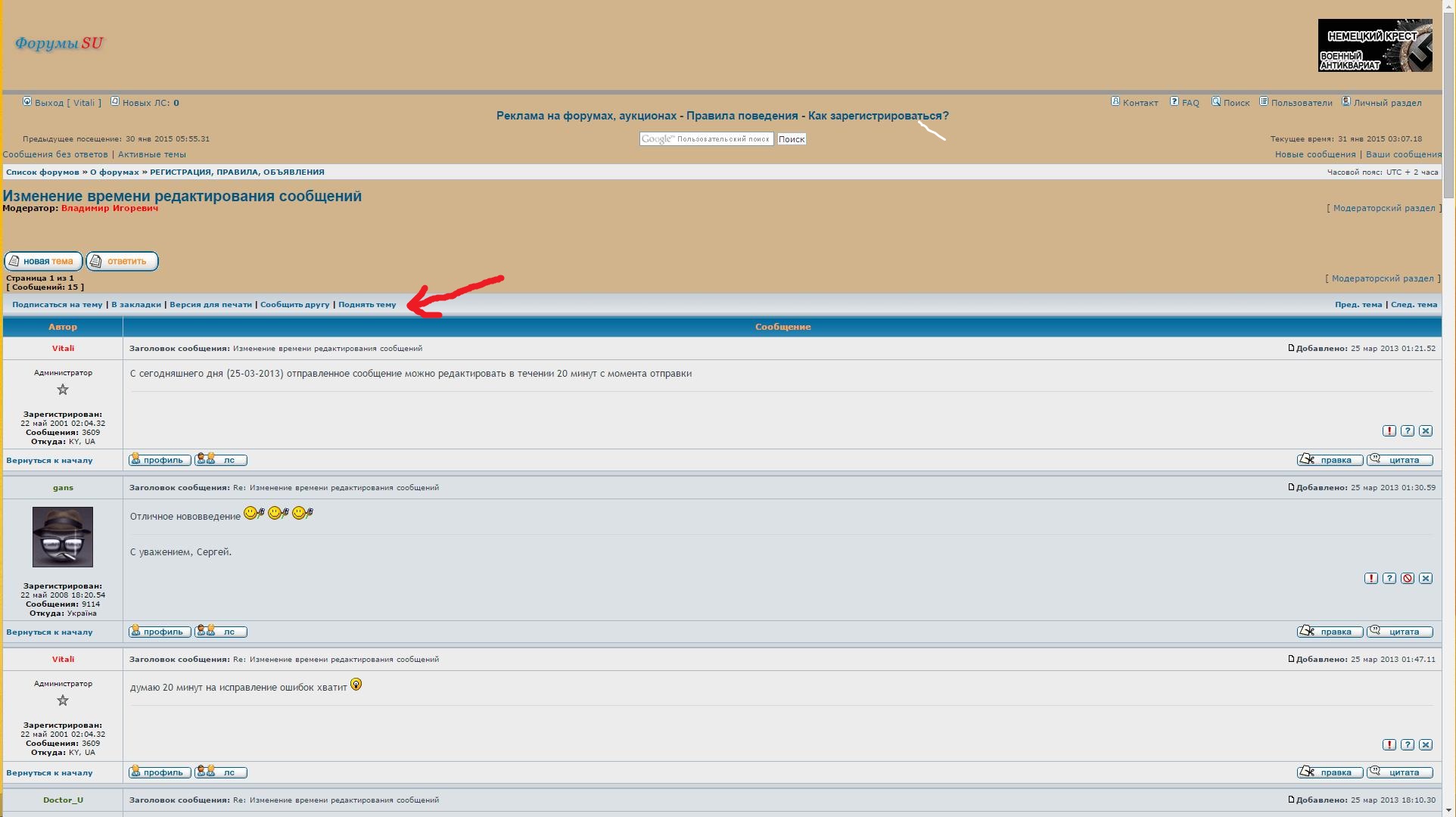The image size is (1456, 817).
Task: Click report (!) icon on first Vitali post
Action: click(1389, 430)
